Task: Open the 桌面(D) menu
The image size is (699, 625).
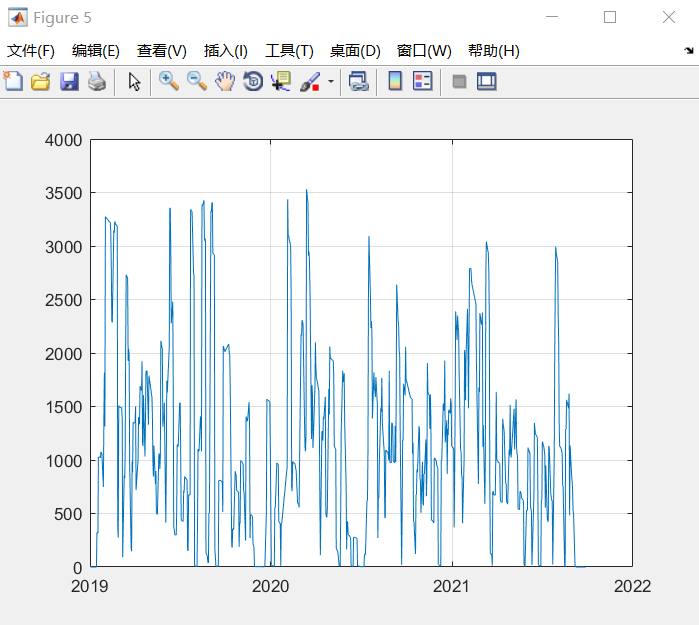Action: tap(355, 51)
